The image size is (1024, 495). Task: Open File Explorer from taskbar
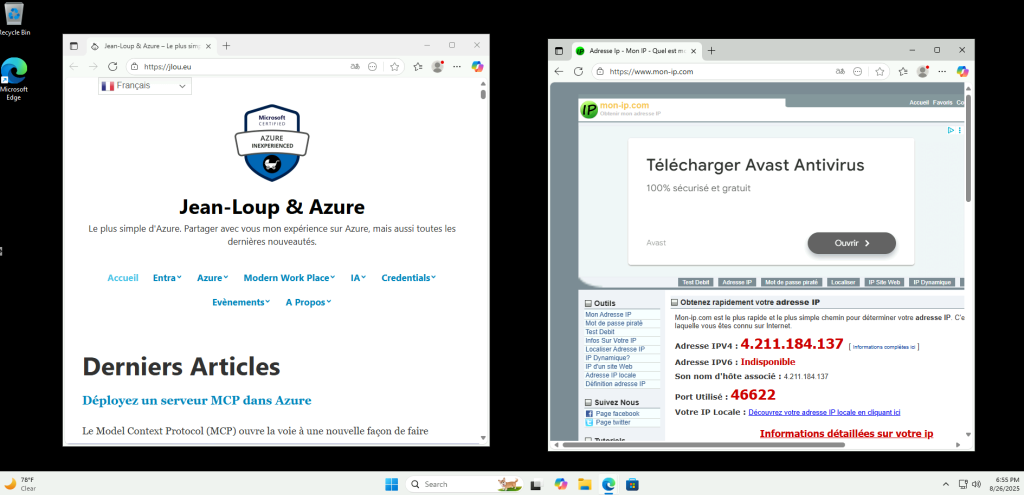(584, 485)
